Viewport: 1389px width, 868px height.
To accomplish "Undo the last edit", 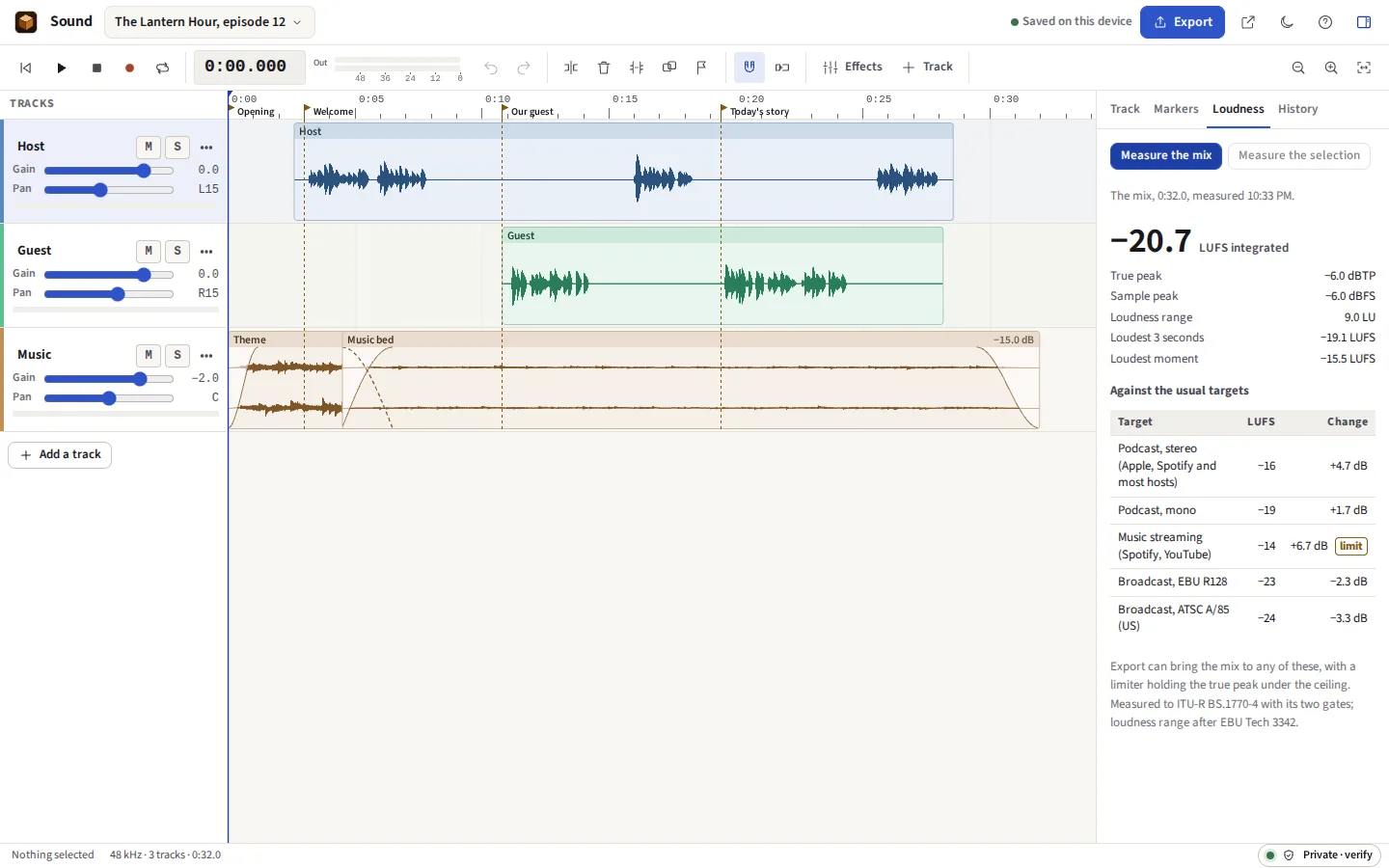I will pyautogui.click(x=491, y=68).
